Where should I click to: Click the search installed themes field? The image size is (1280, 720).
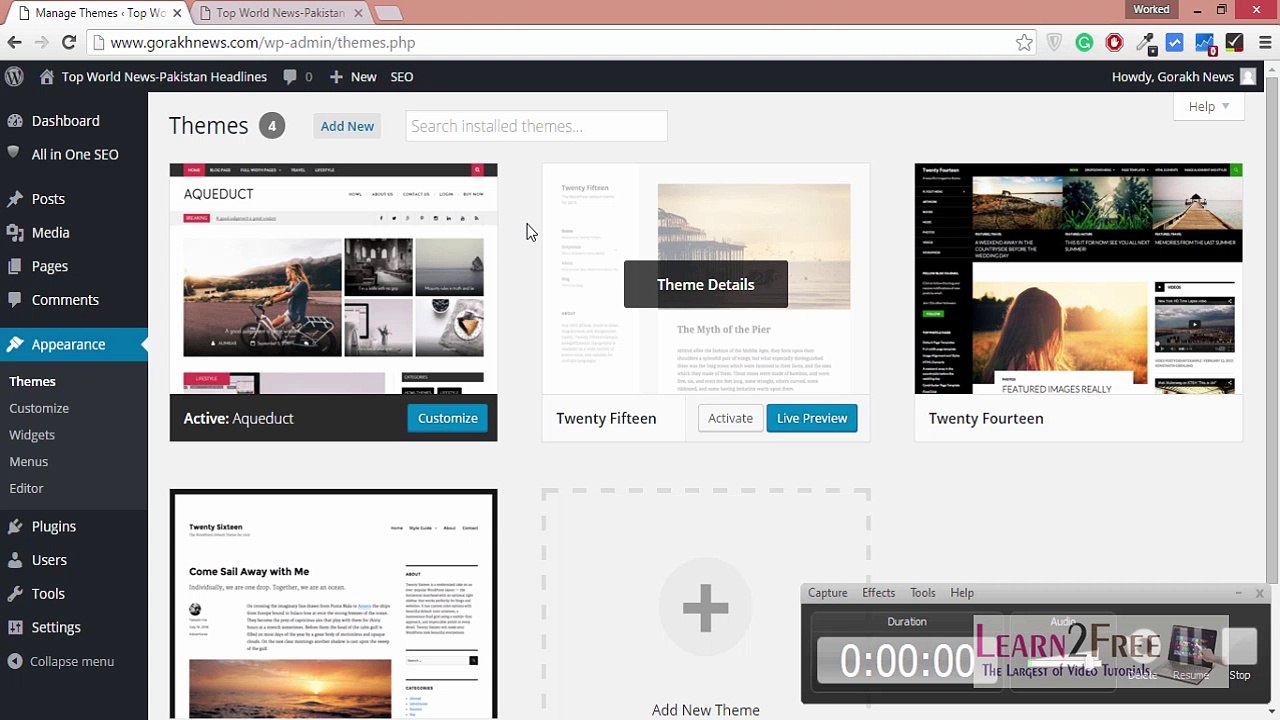[x=536, y=126]
